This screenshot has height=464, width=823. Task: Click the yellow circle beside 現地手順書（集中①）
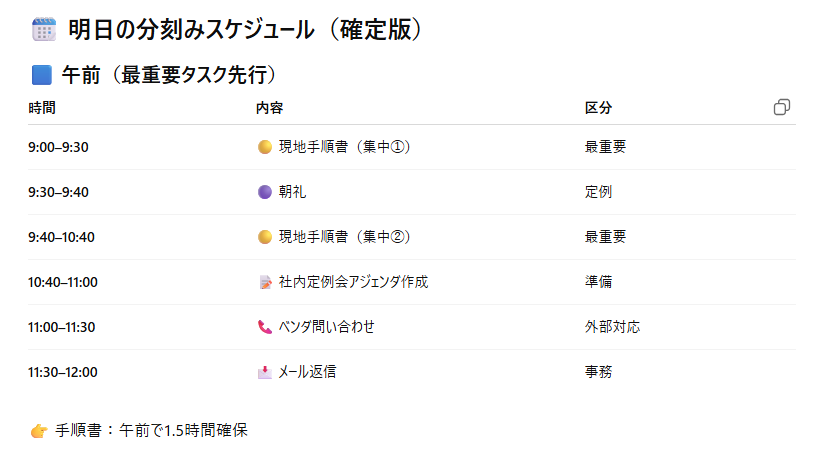coord(265,147)
